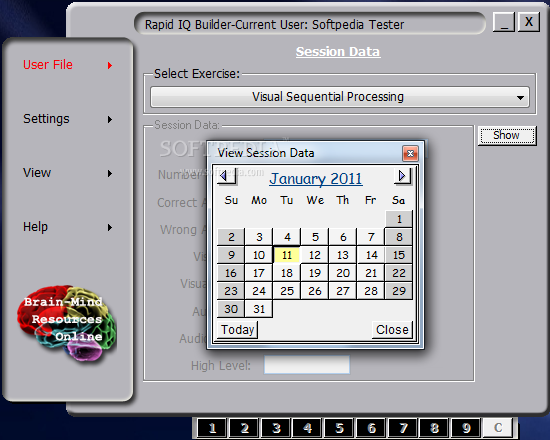Click number key 4 on bottom keypad
Screen dimensions: 550x440
[308, 428]
